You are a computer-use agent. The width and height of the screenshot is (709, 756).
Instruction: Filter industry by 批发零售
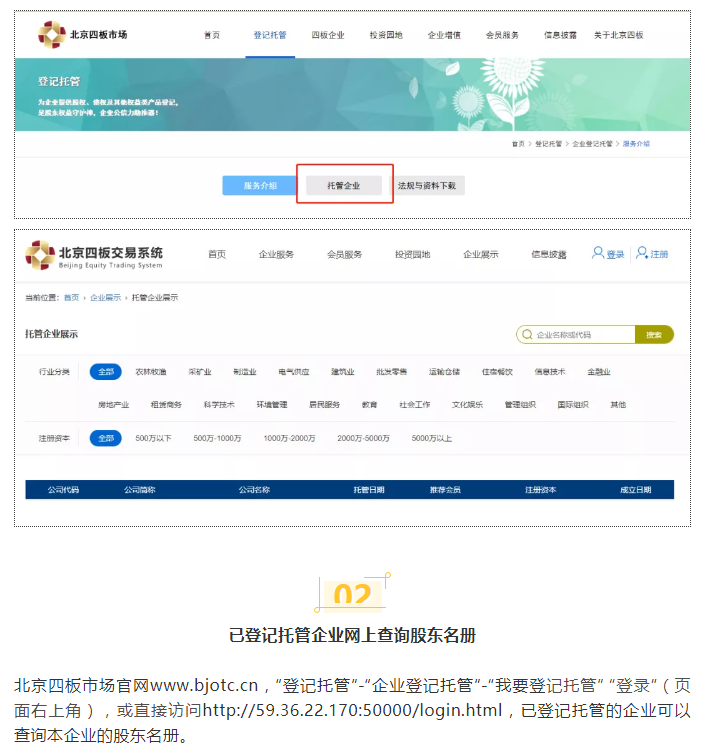(392, 372)
